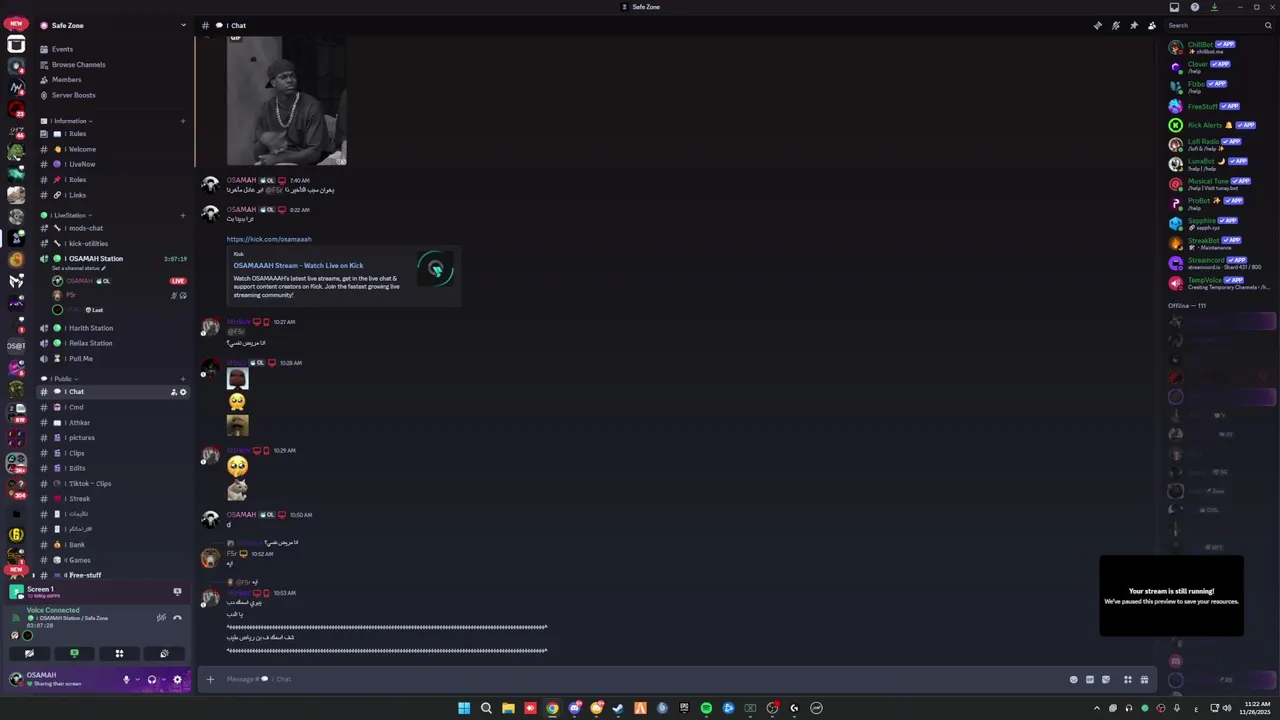Viewport: 1280px width, 720px height.
Task: Expand output device options next to headphones
Action: pyautogui.click(x=163, y=680)
